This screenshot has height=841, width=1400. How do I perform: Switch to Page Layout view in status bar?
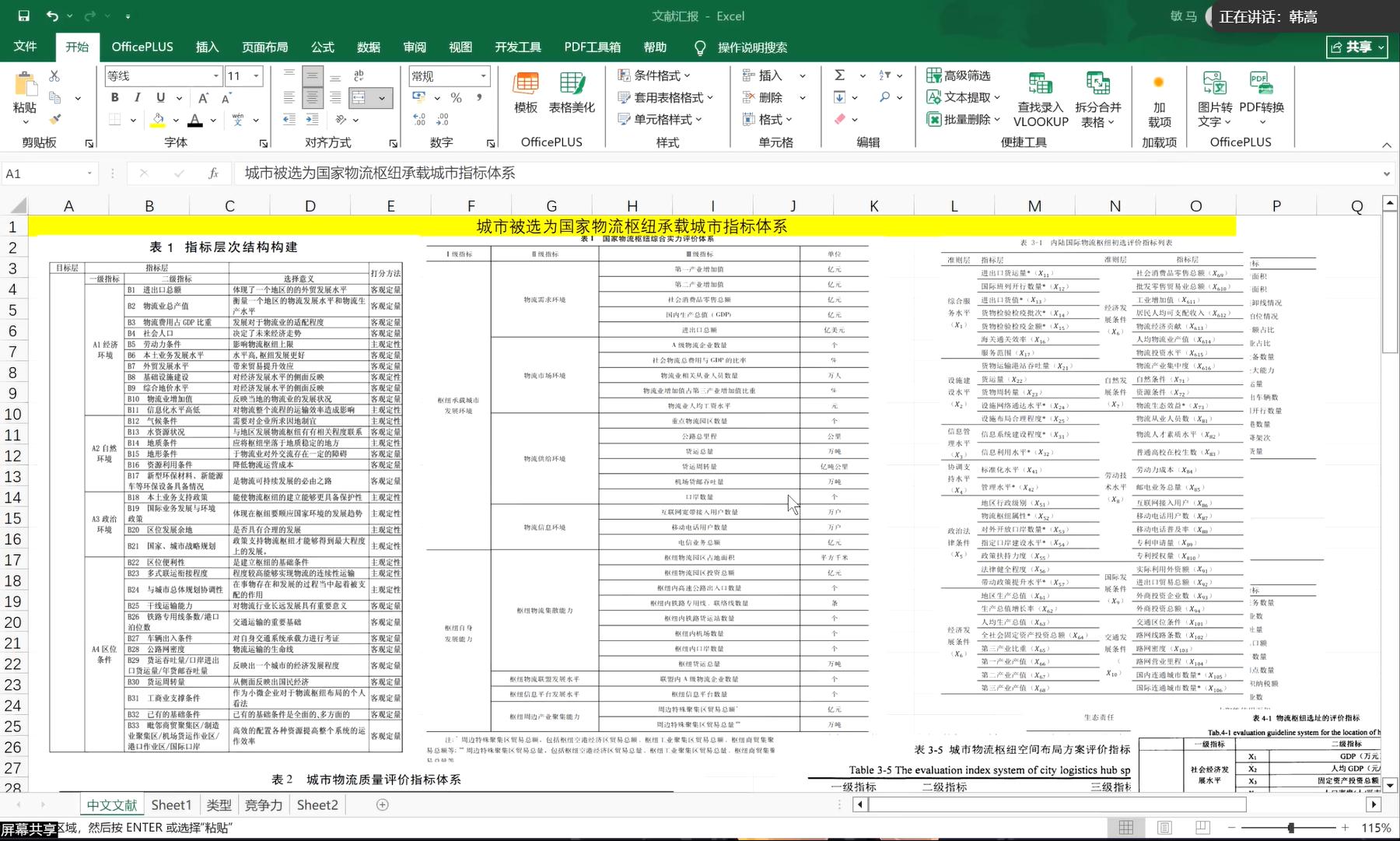click(1164, 827)
